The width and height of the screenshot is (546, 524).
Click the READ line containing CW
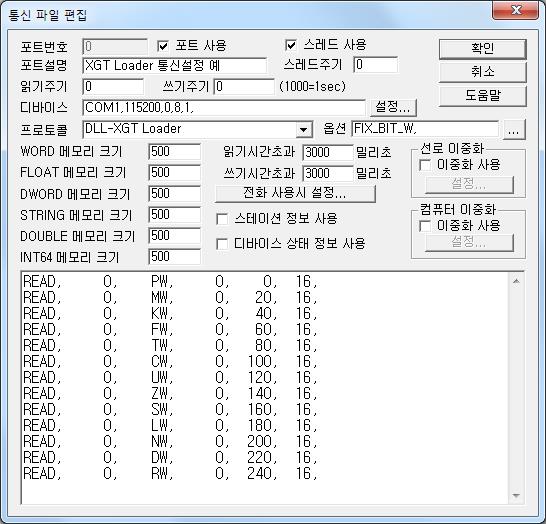tap(170, 362)
